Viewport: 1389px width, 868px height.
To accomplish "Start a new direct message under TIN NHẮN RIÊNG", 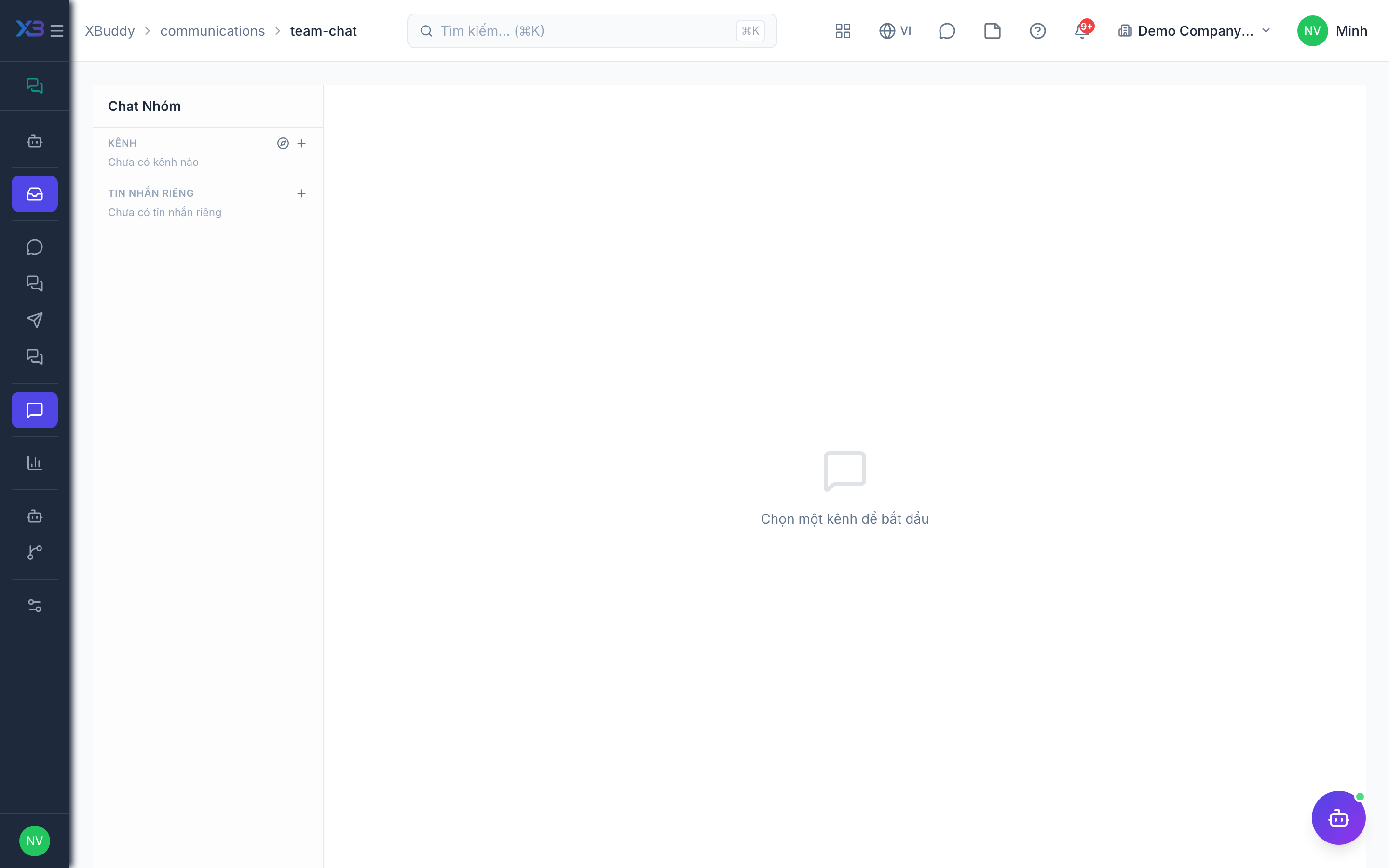I will coord(301,193).
